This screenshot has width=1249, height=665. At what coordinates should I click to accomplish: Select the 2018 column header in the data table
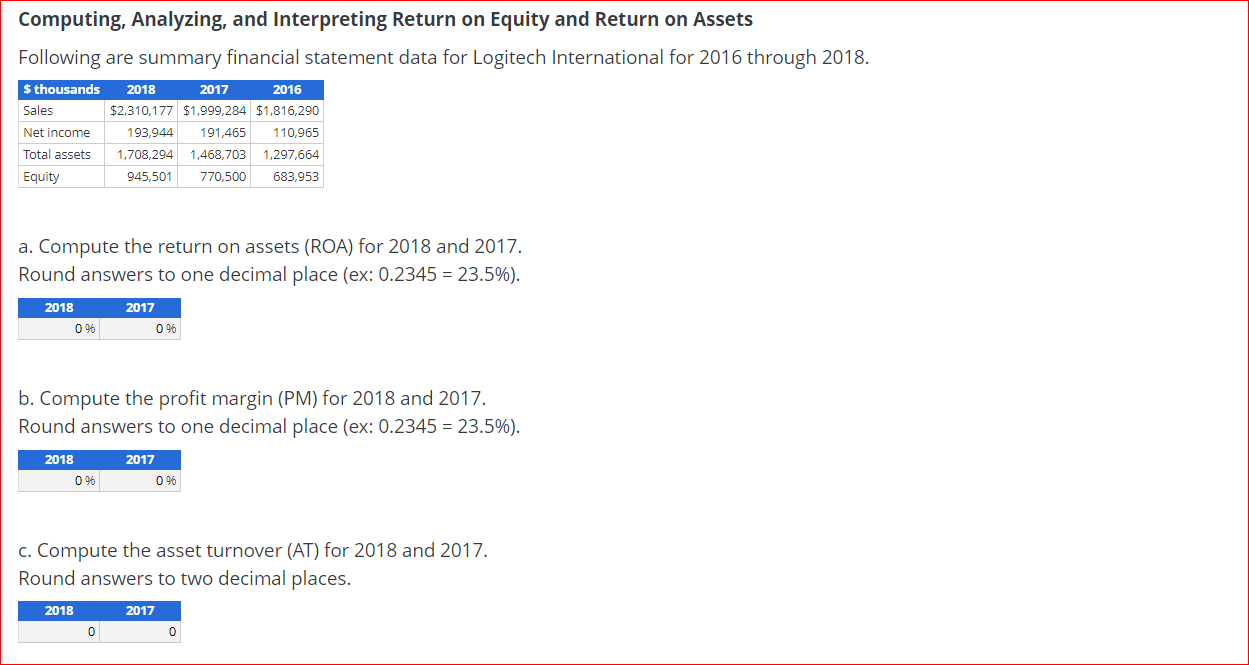(141, 89)
